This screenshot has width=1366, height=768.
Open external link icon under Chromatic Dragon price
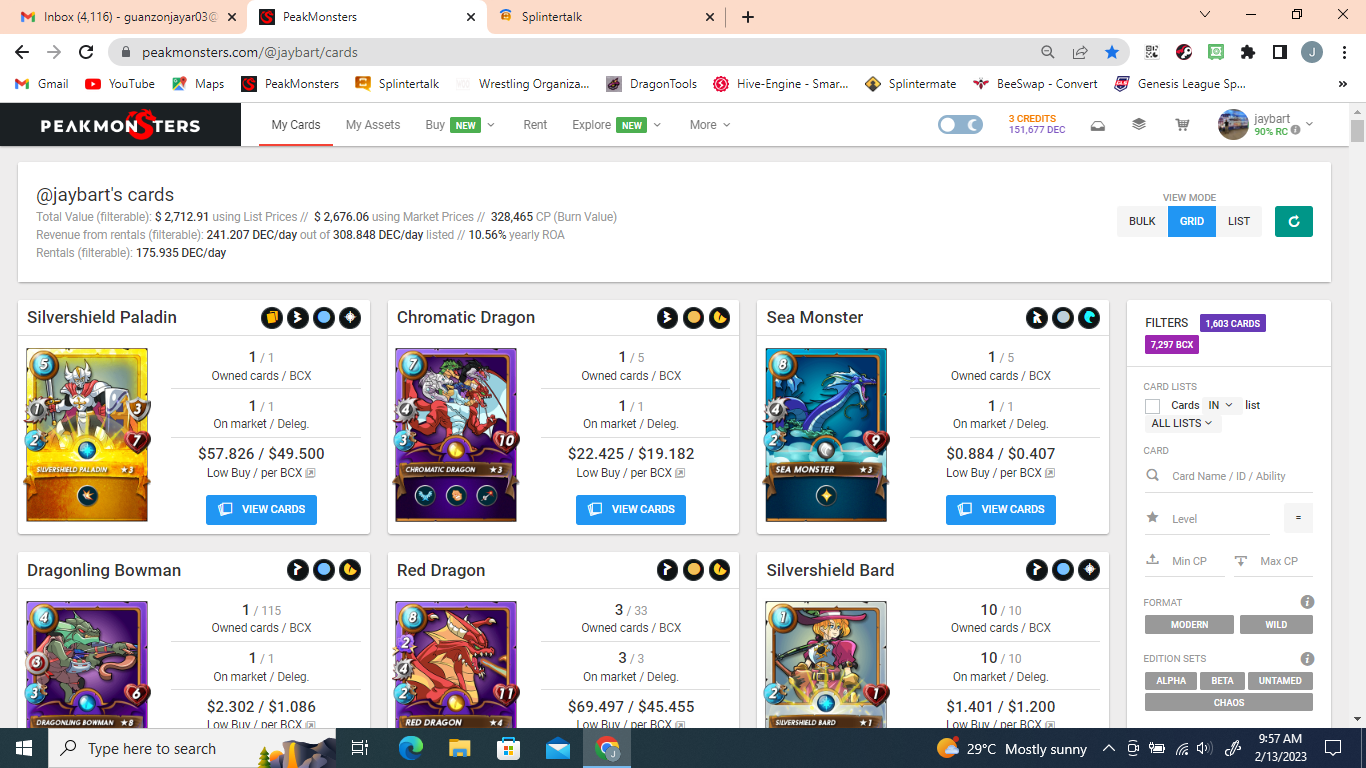680,473
